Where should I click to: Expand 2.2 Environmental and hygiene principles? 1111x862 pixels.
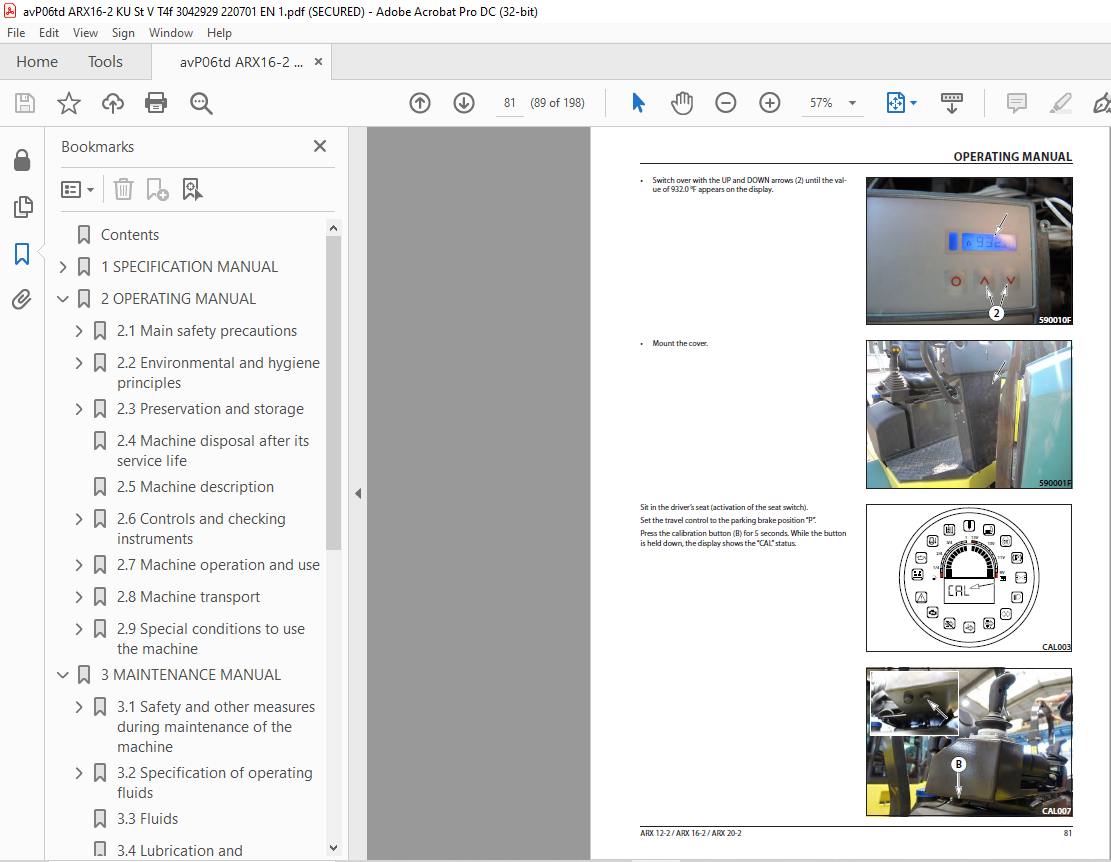click(79, 363)
